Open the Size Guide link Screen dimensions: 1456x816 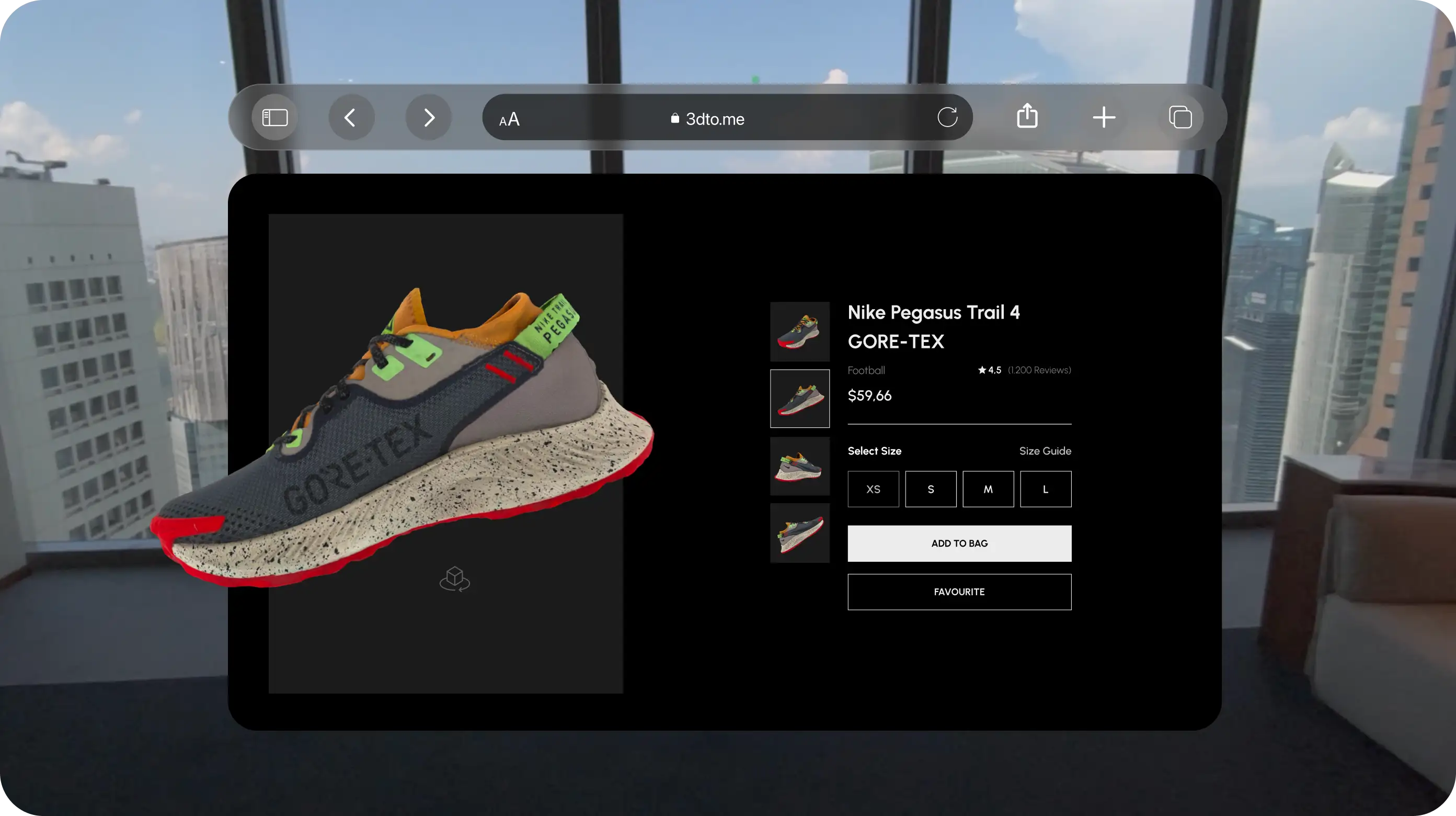pos(1045,451)
